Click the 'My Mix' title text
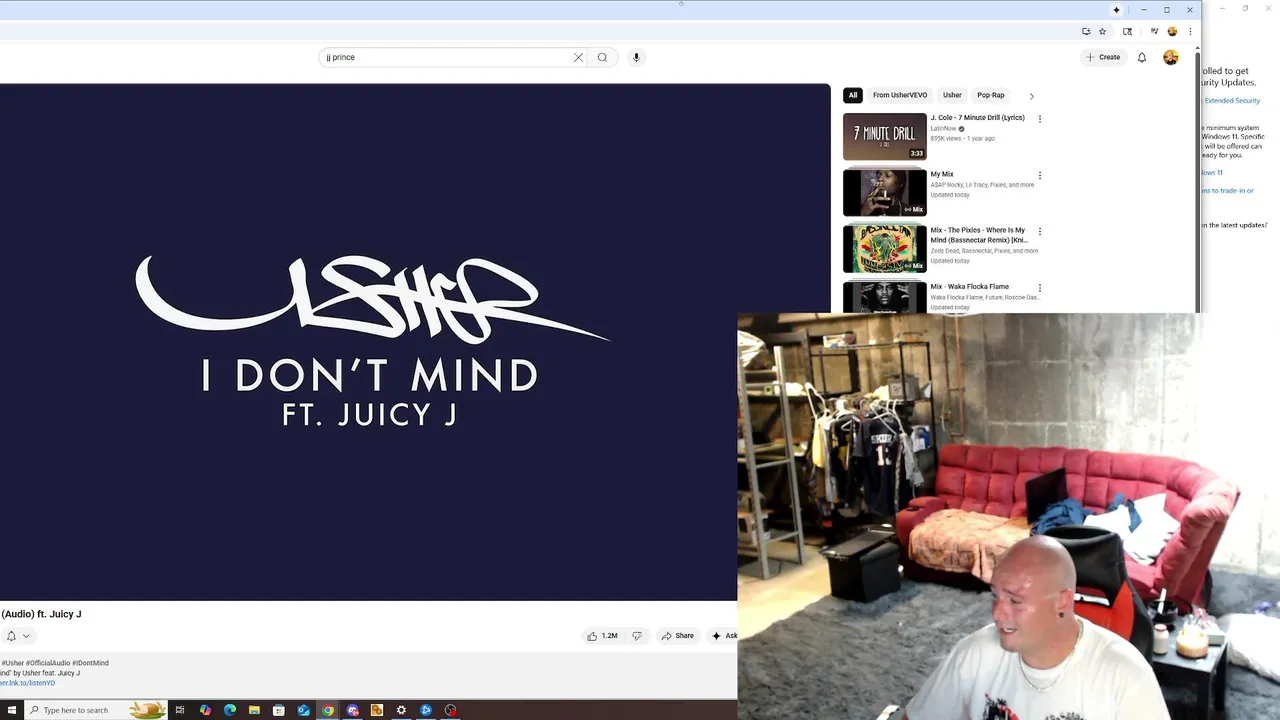Image resolution: width=1280 pixels, height=720 pixels. click(x=942, y=174)
